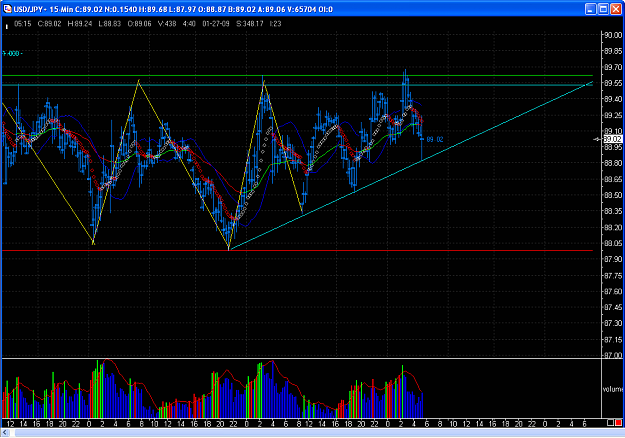Click the 'V:438' volume readout
The height and width of the screenshot is (438, 625).
[167, 24]
